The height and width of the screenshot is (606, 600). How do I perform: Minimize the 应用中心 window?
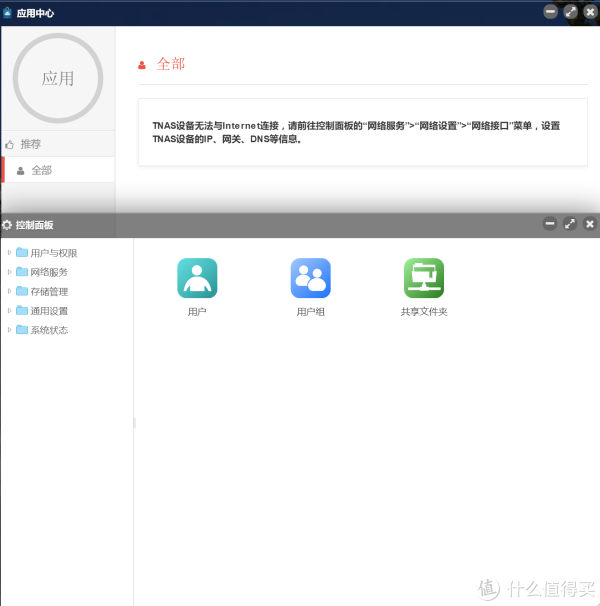551,12
